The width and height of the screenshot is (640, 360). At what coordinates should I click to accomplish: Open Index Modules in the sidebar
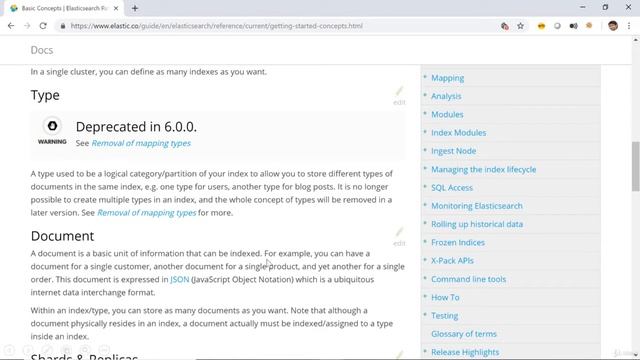click(459, 133)
